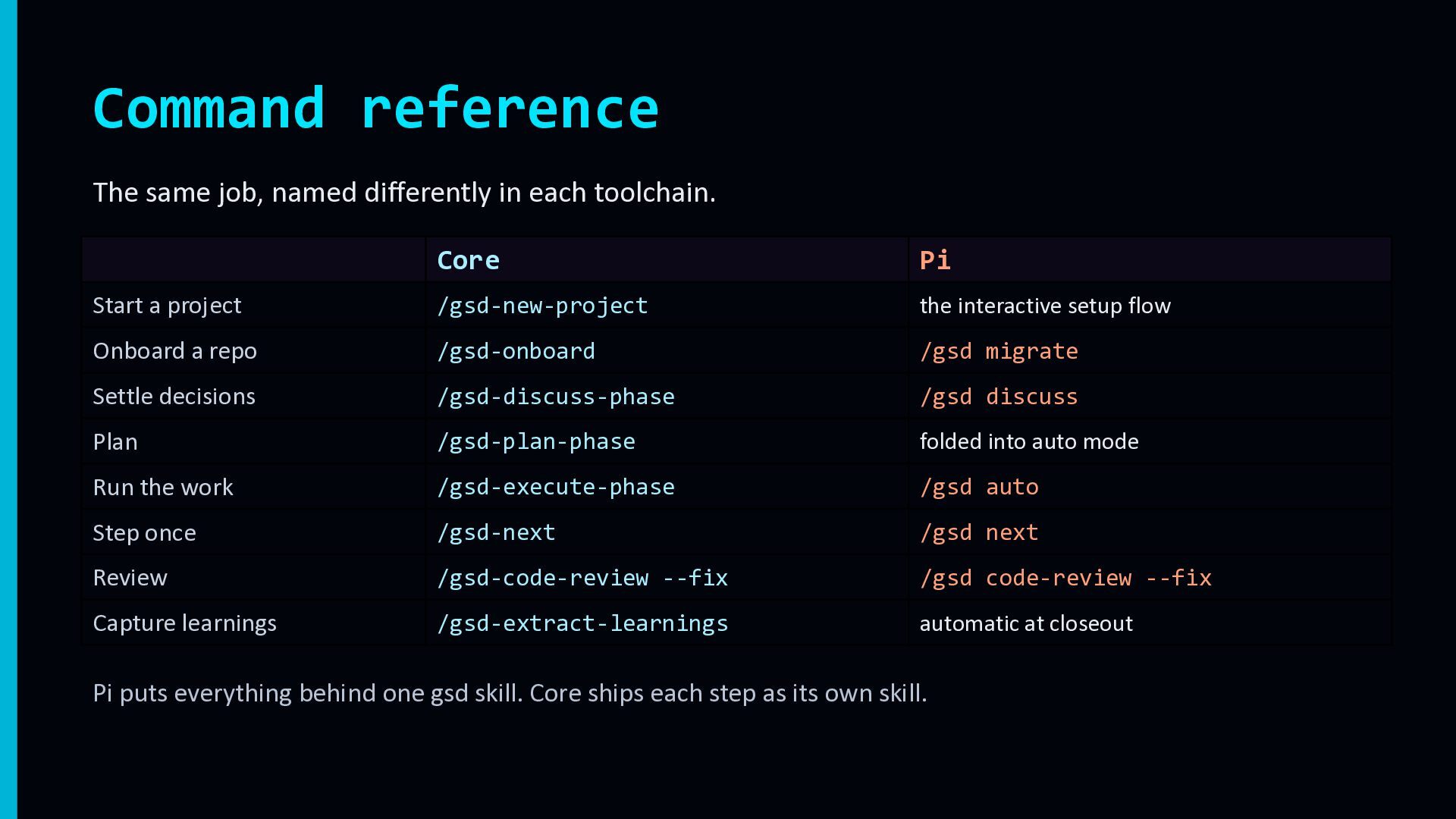The height and width of the screenshot is (819, 1456).
Task: Select the Core /gsd-next command
Action: pyautogui.click(x=496, y=532)
